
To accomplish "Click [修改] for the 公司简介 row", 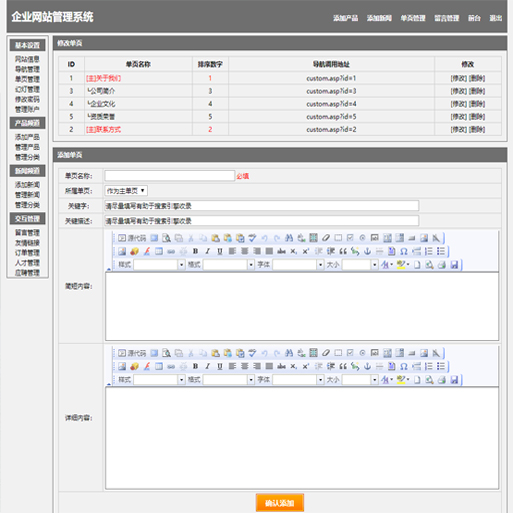I will pos(459,91).
